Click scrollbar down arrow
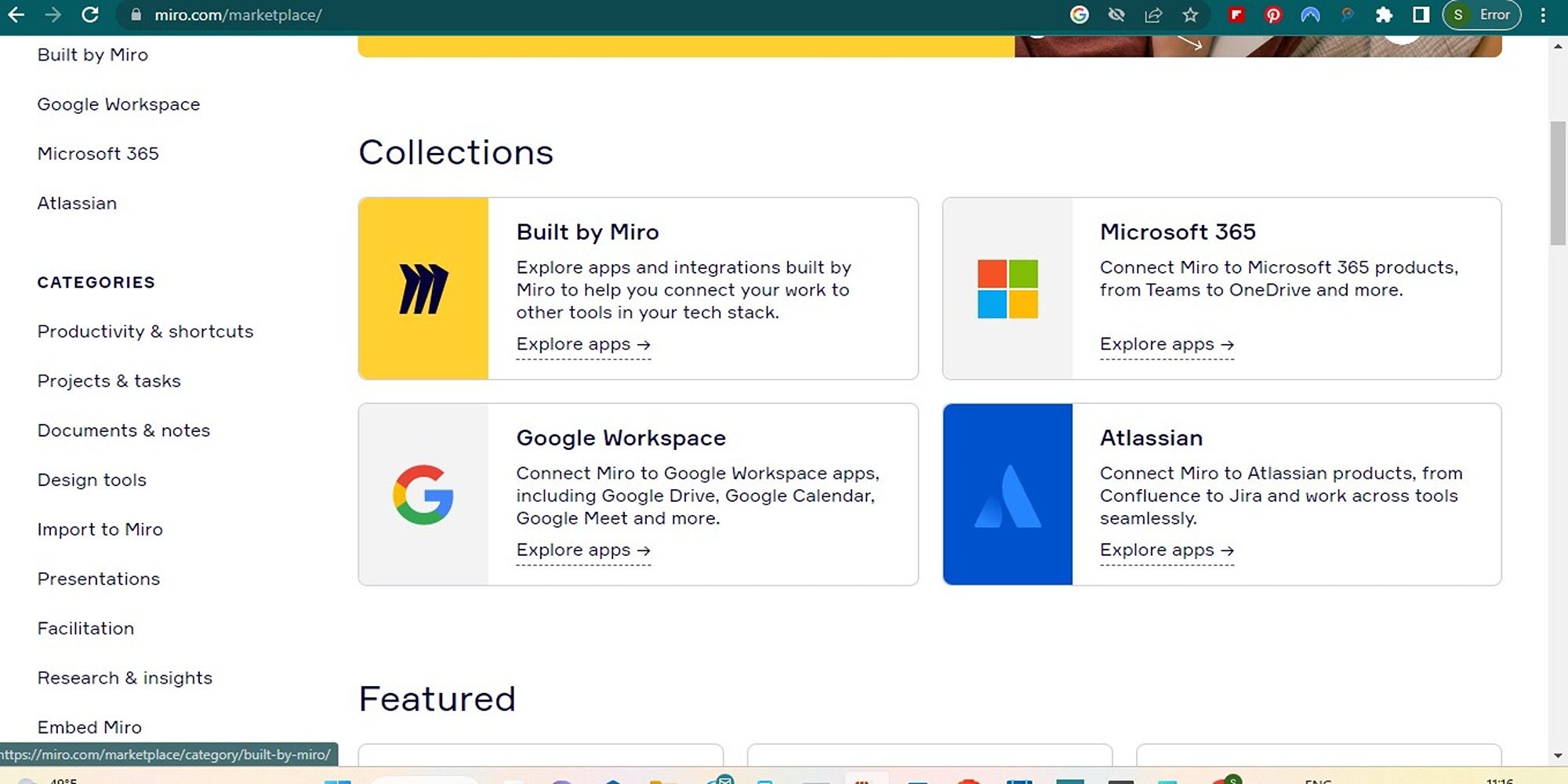 click(1558, 756)
